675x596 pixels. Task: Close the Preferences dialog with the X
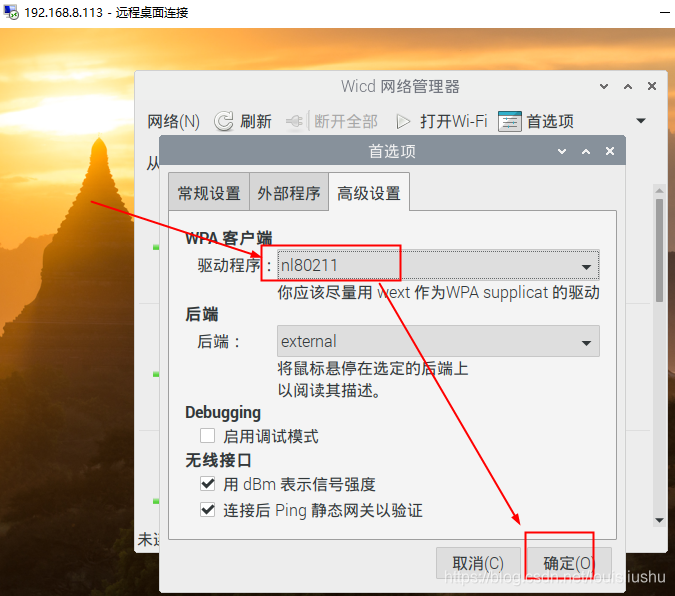point(610,151)
